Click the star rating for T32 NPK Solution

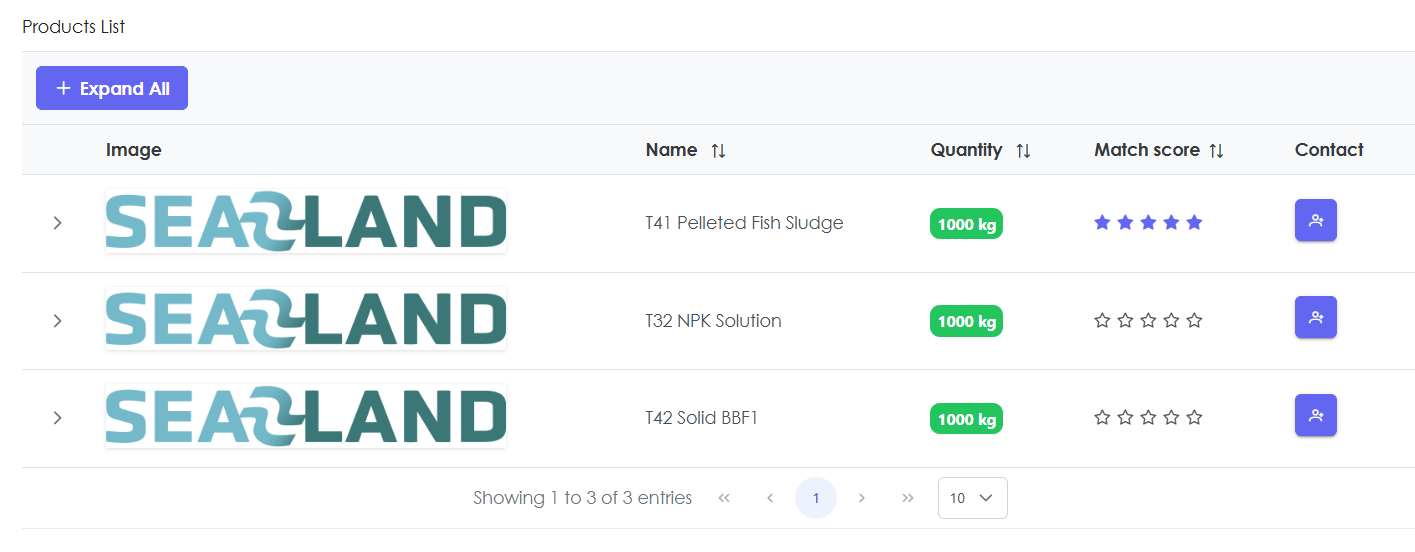point(1148,321)
